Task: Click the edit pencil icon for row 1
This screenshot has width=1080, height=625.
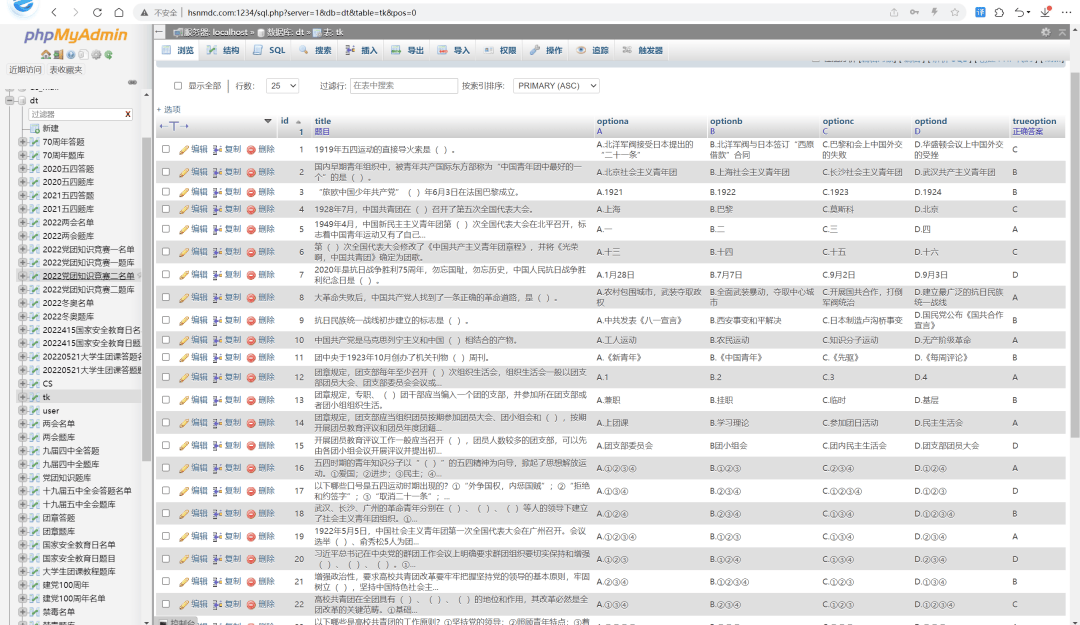Action: point(184,150)
